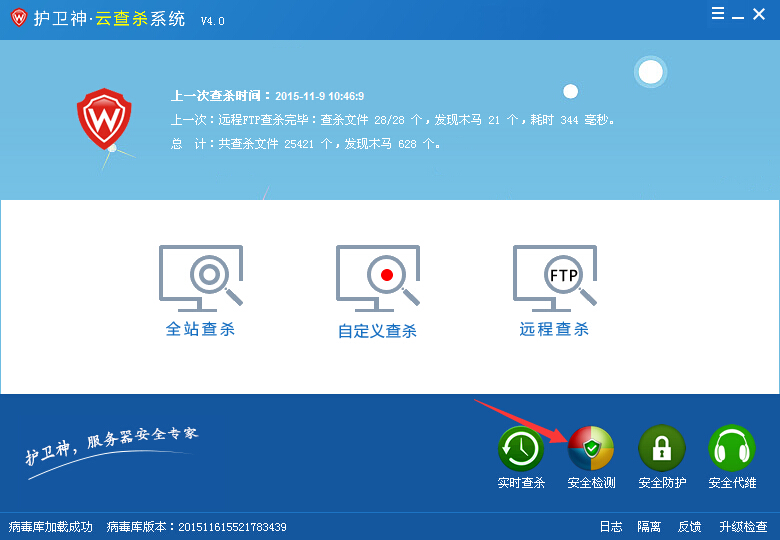Open remote FTP scan monitor icon

(555, 275)
